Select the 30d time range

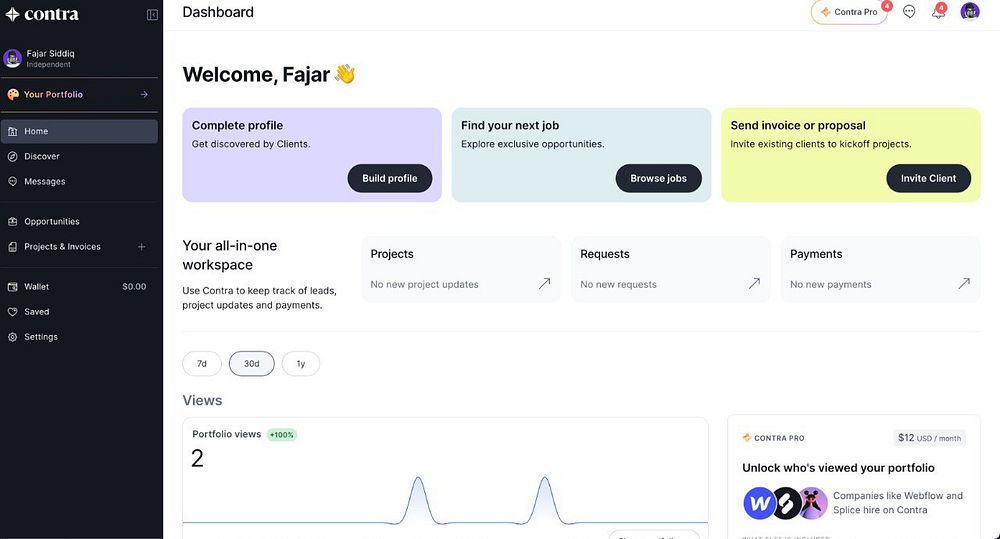tap(251, 364)
